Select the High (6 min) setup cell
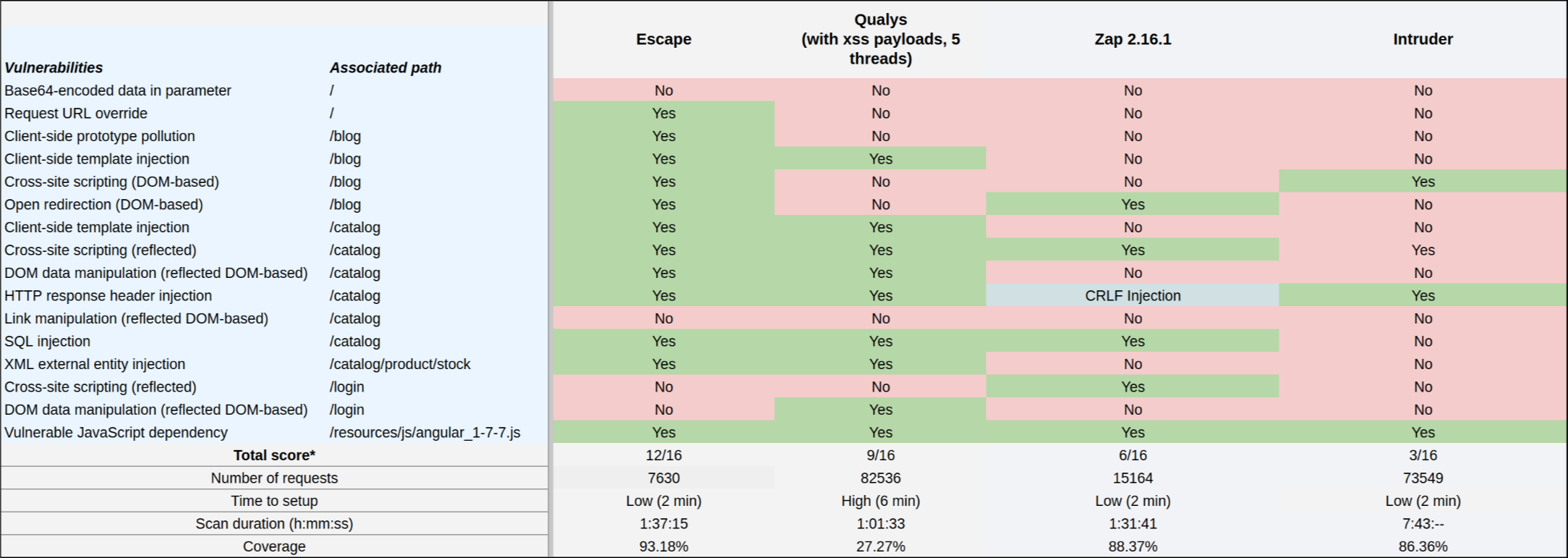This screenshot has width=1568, height=558. 880,501
